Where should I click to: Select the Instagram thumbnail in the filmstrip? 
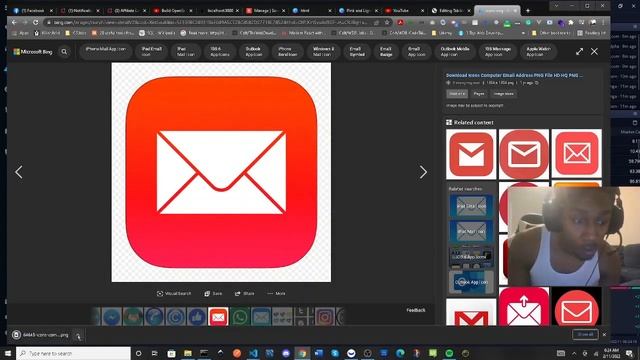click(x=324, y=317)
